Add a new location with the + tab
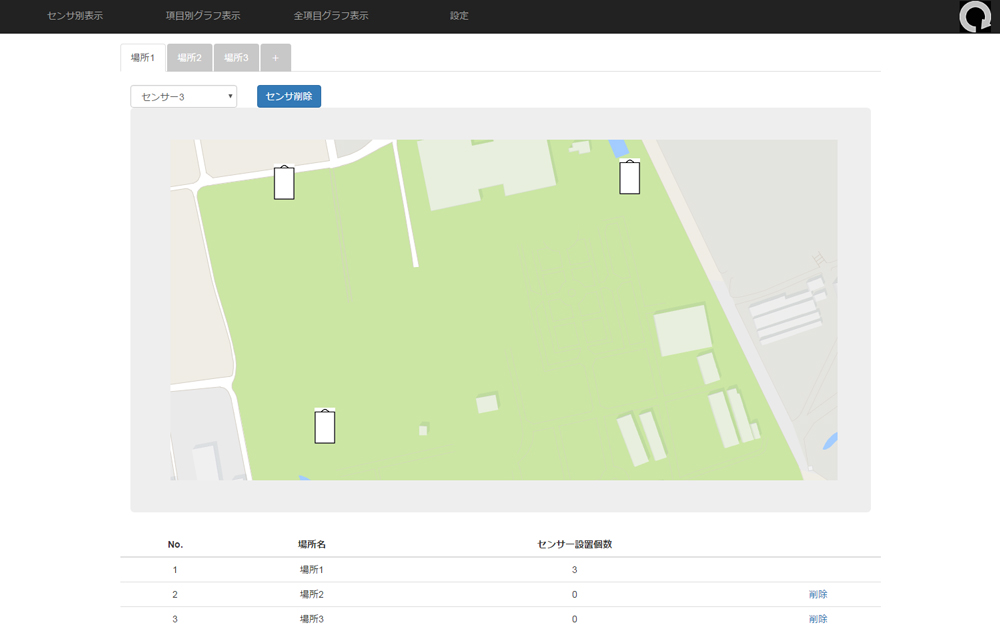 (x=275, y=58)
